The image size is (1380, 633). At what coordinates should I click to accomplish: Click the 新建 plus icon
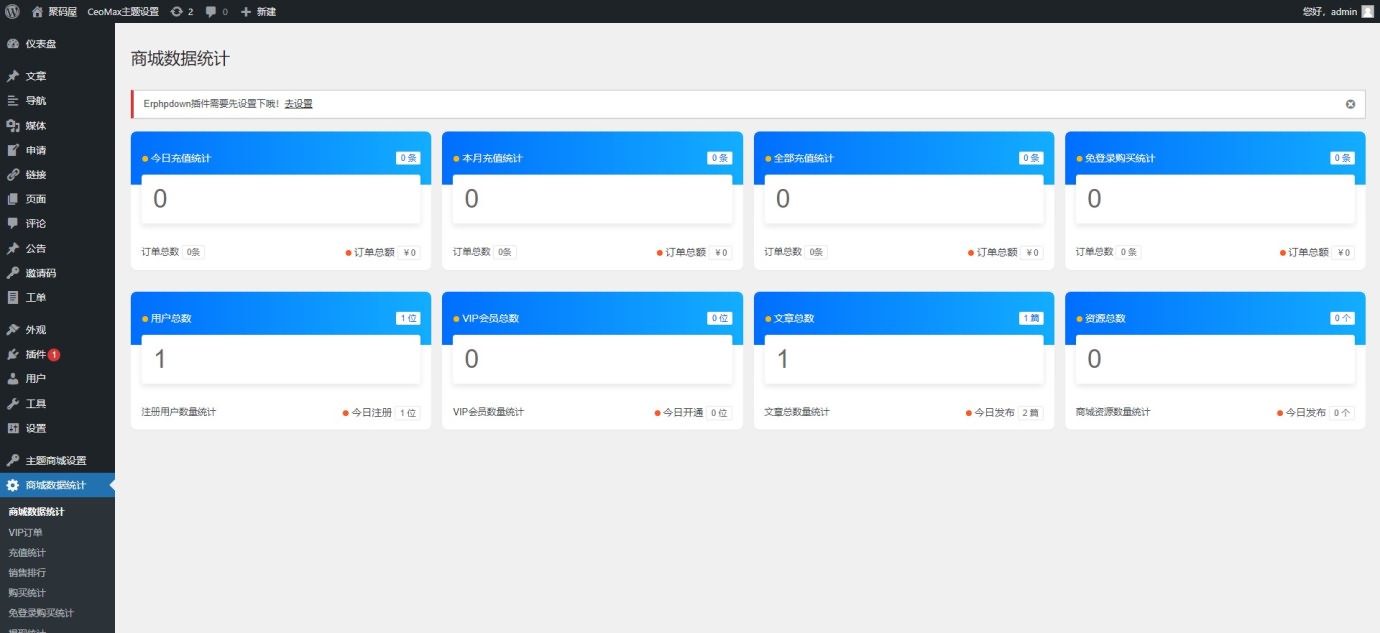[x=246, y=12]
